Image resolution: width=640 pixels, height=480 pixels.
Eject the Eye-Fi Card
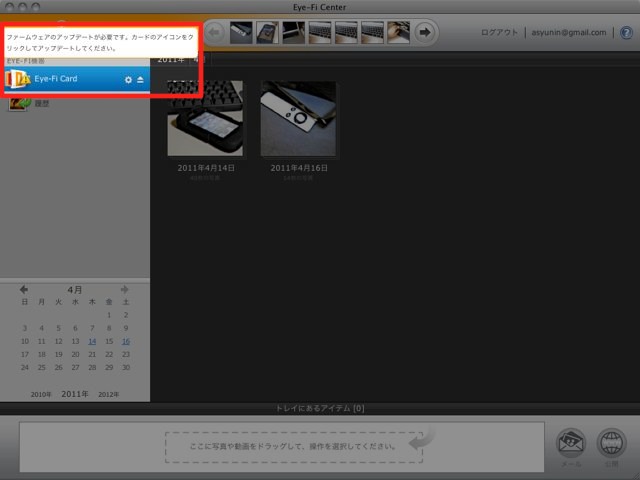(140, 80)
